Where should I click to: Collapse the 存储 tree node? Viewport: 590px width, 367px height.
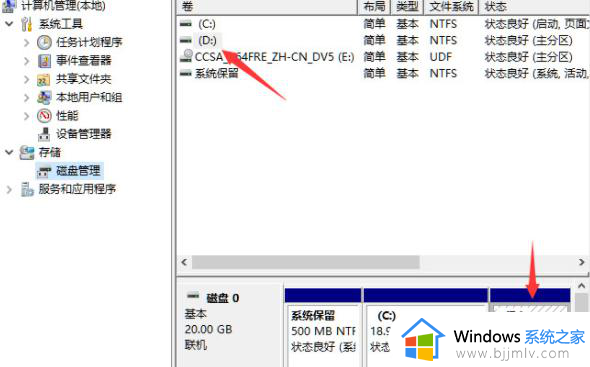[9, 152]
